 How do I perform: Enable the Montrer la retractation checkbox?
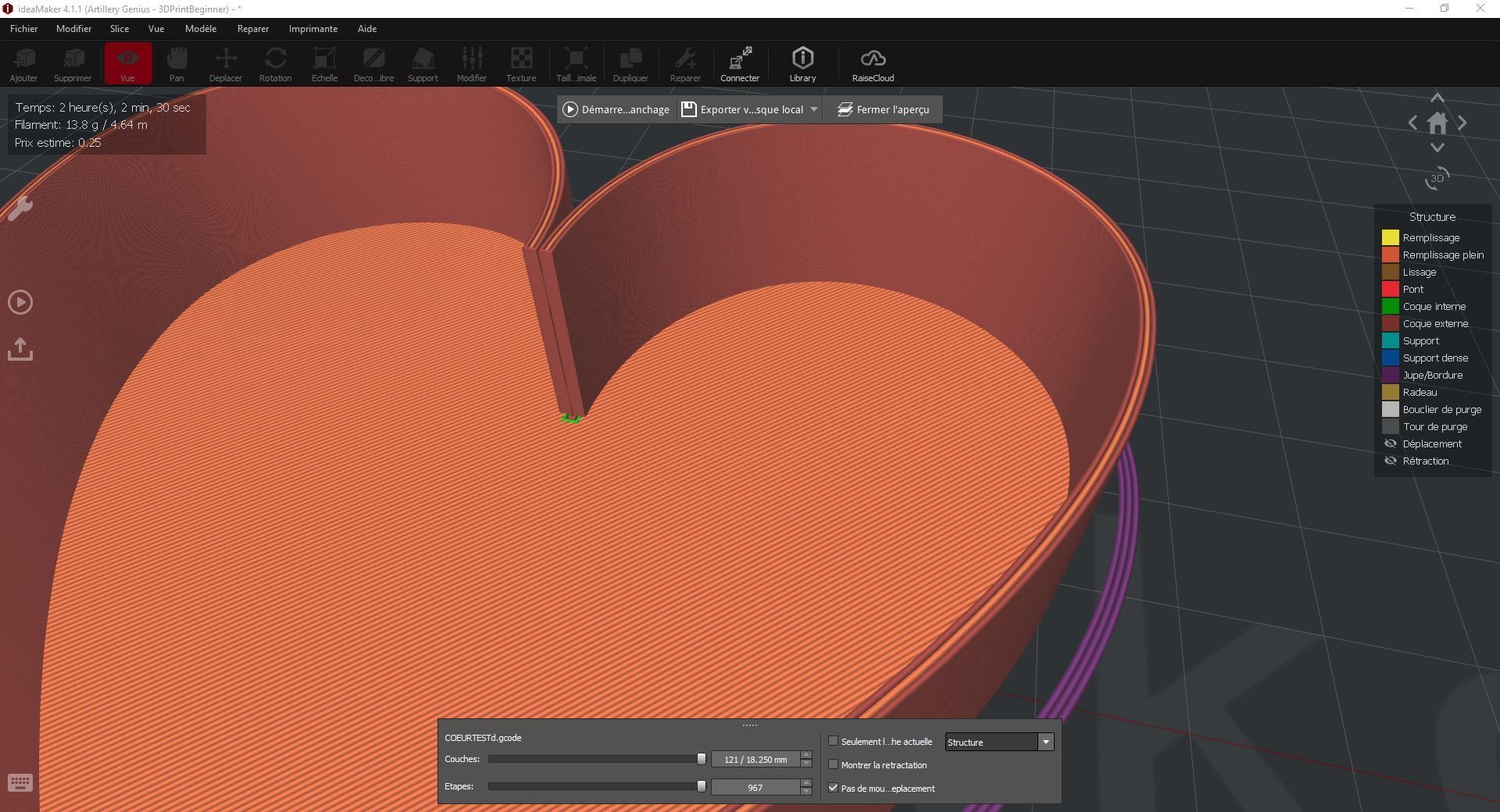coord(833,764)
